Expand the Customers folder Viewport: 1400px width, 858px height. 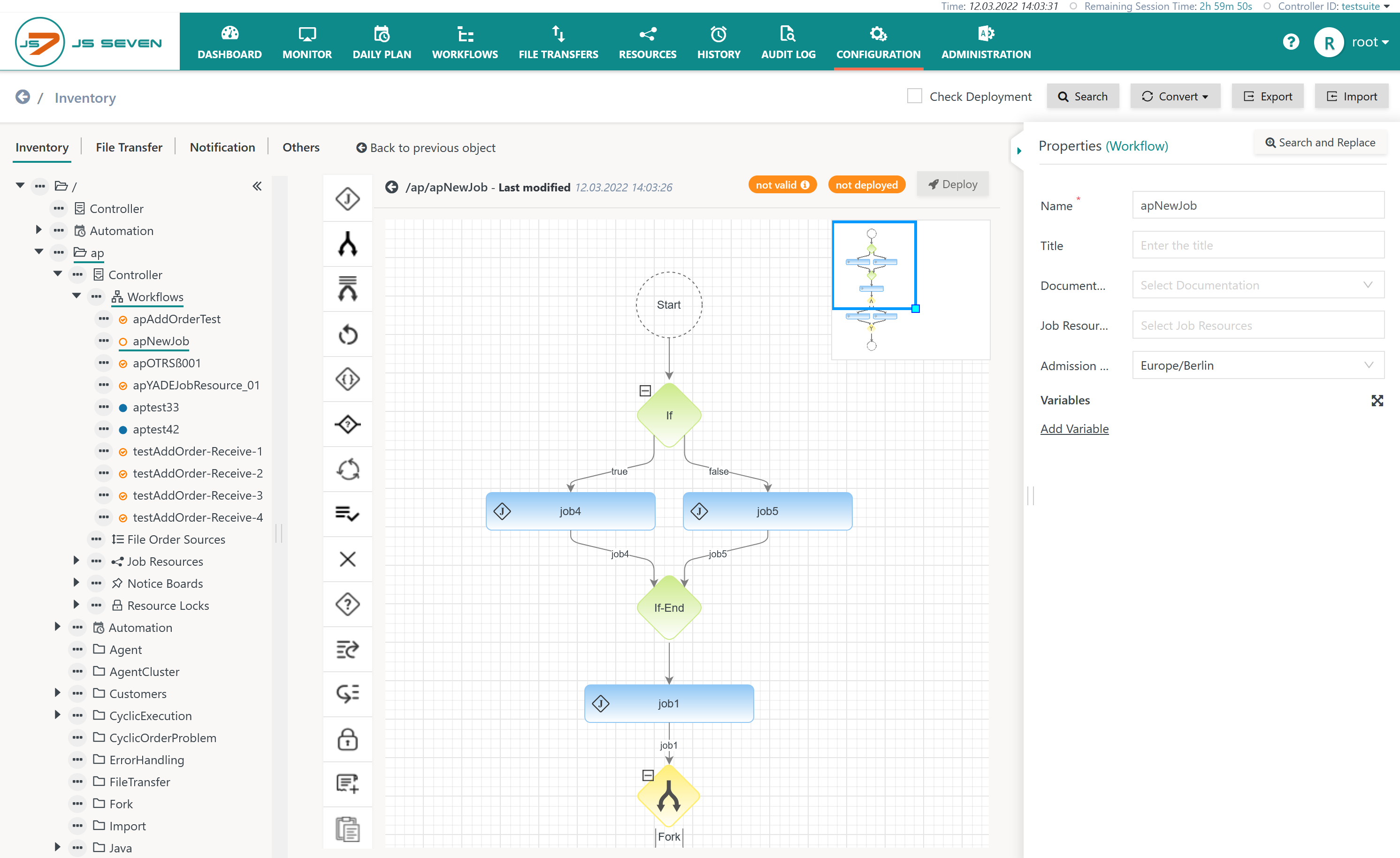[57, 693]
